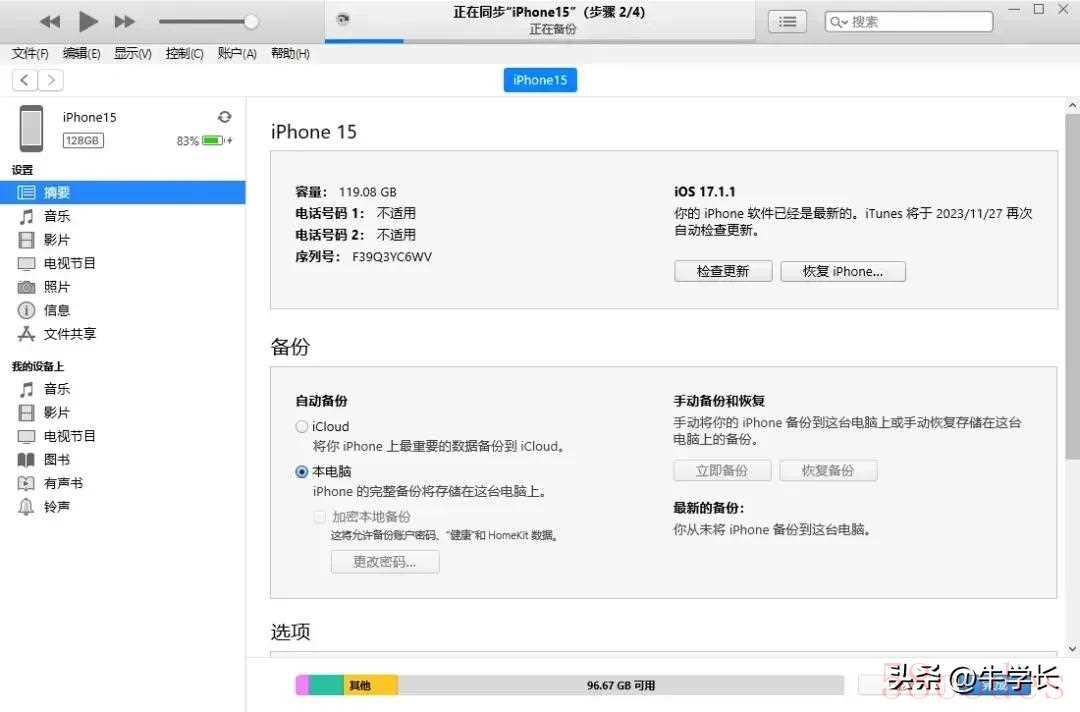Click the fast-forward playback icon

[x=125, y=22]
